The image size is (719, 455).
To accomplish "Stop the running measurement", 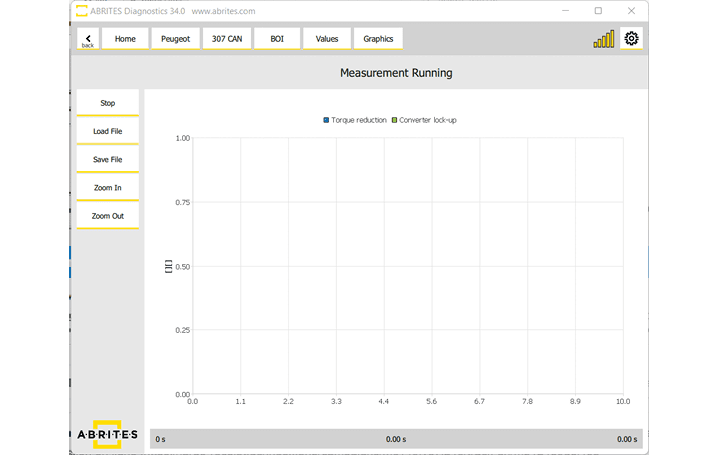I will click(108, 103).
